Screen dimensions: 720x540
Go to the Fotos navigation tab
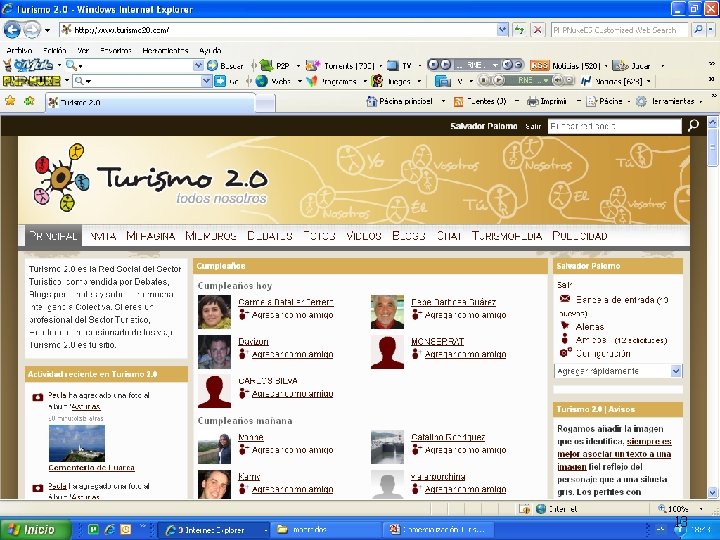point(319,236)
